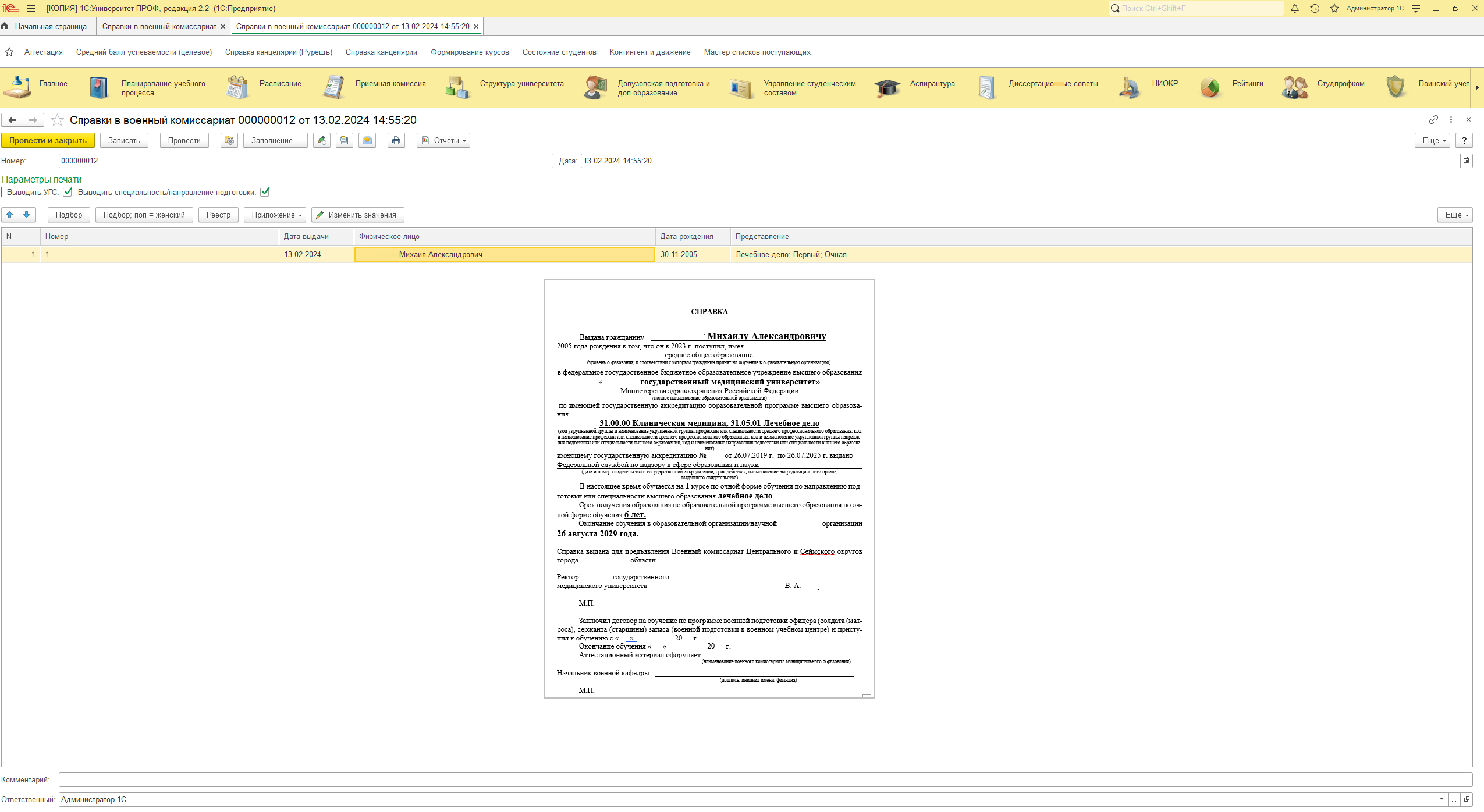Click the СПРАВКА preview document thumbnail
Screen dimensions: 1484x812
point(709,489)
